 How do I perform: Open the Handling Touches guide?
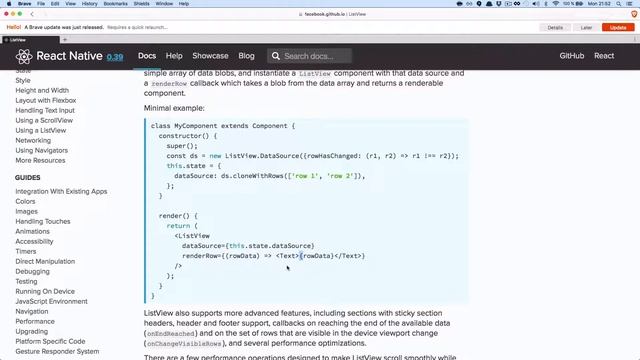click(x=43, y=221)
